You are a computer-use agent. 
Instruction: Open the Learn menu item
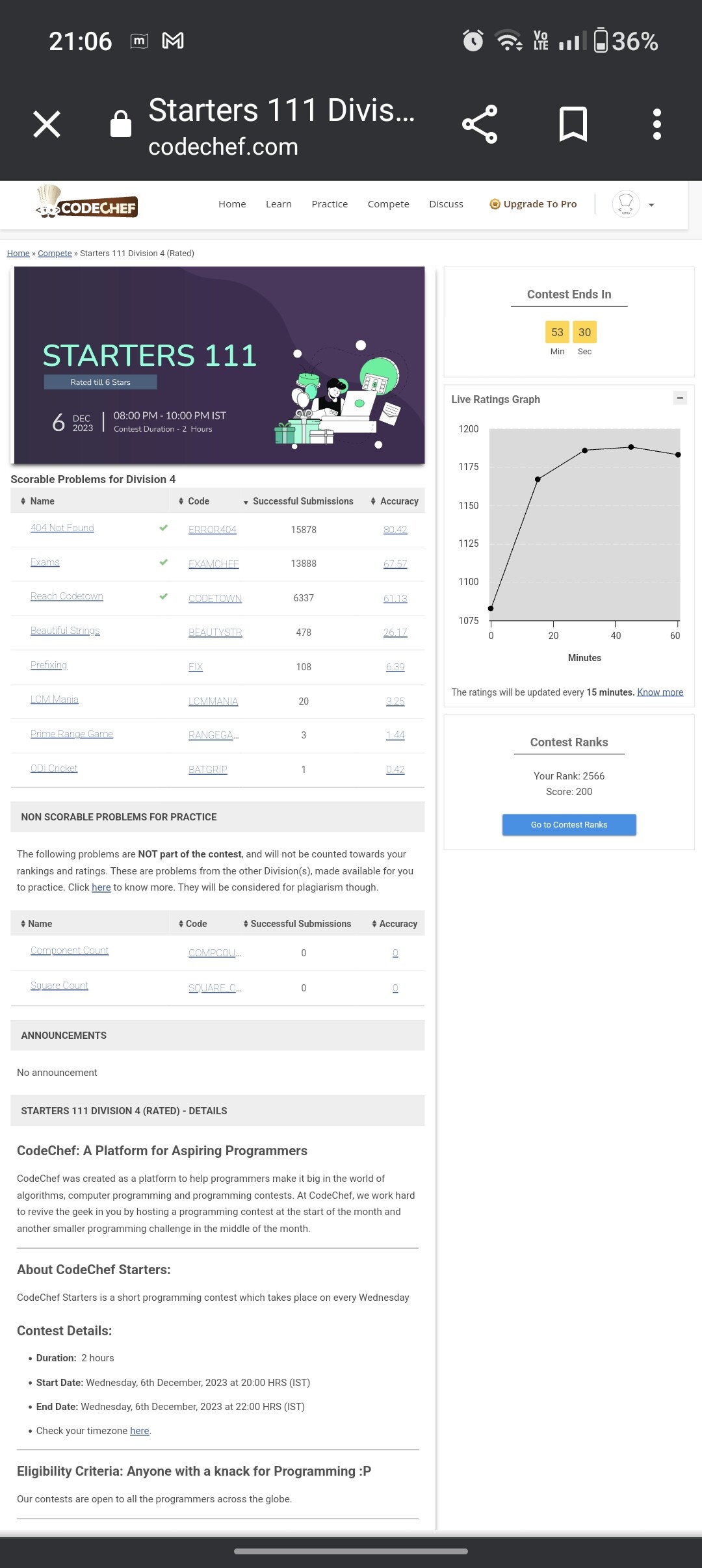[x=279, y=204]
